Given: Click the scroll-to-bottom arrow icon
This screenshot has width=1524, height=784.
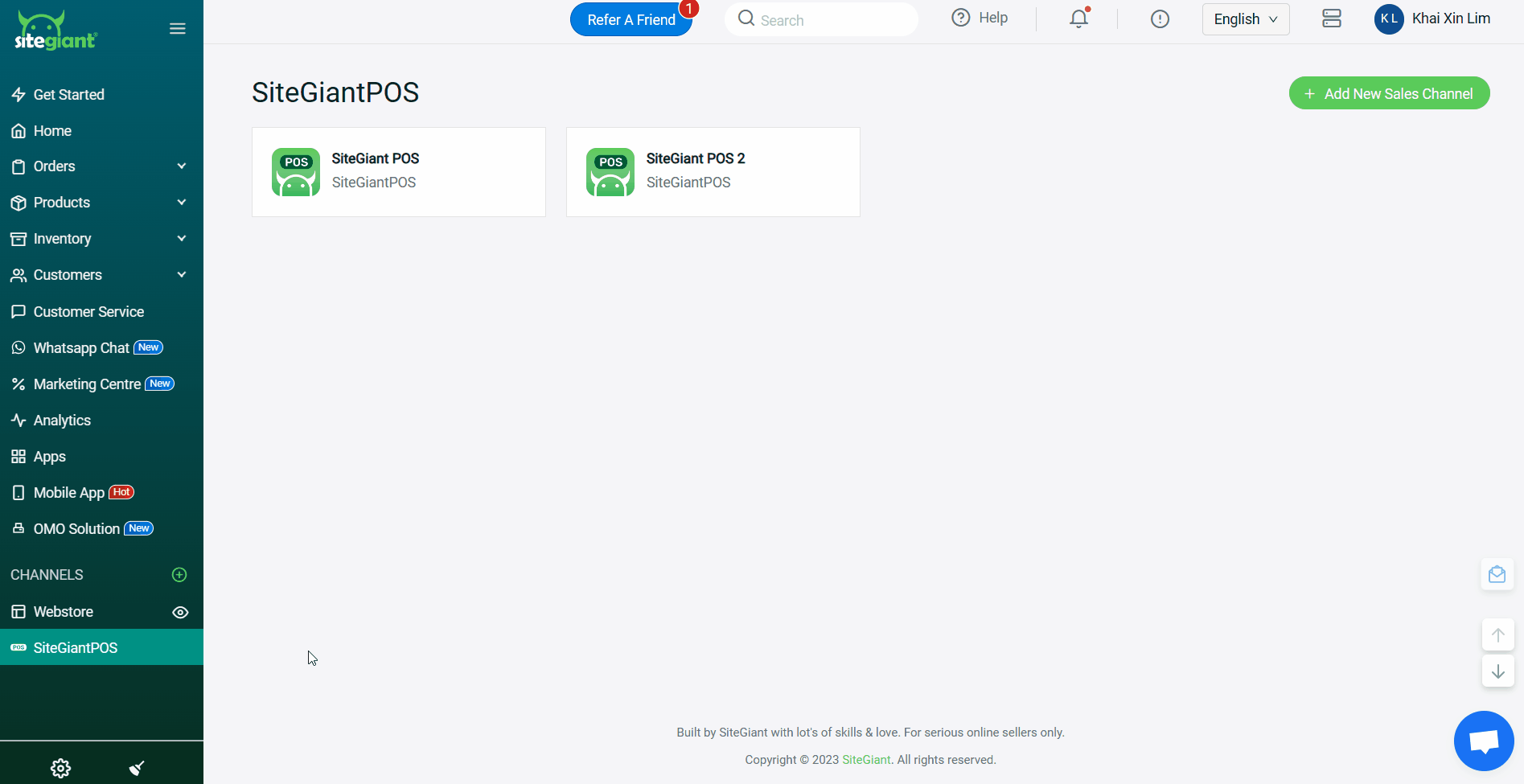Looking at the screenshot, I should (x=1497, y=671).
